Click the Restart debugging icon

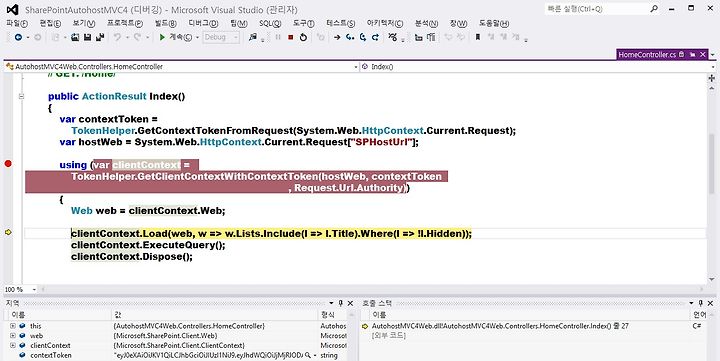[303, 38]
